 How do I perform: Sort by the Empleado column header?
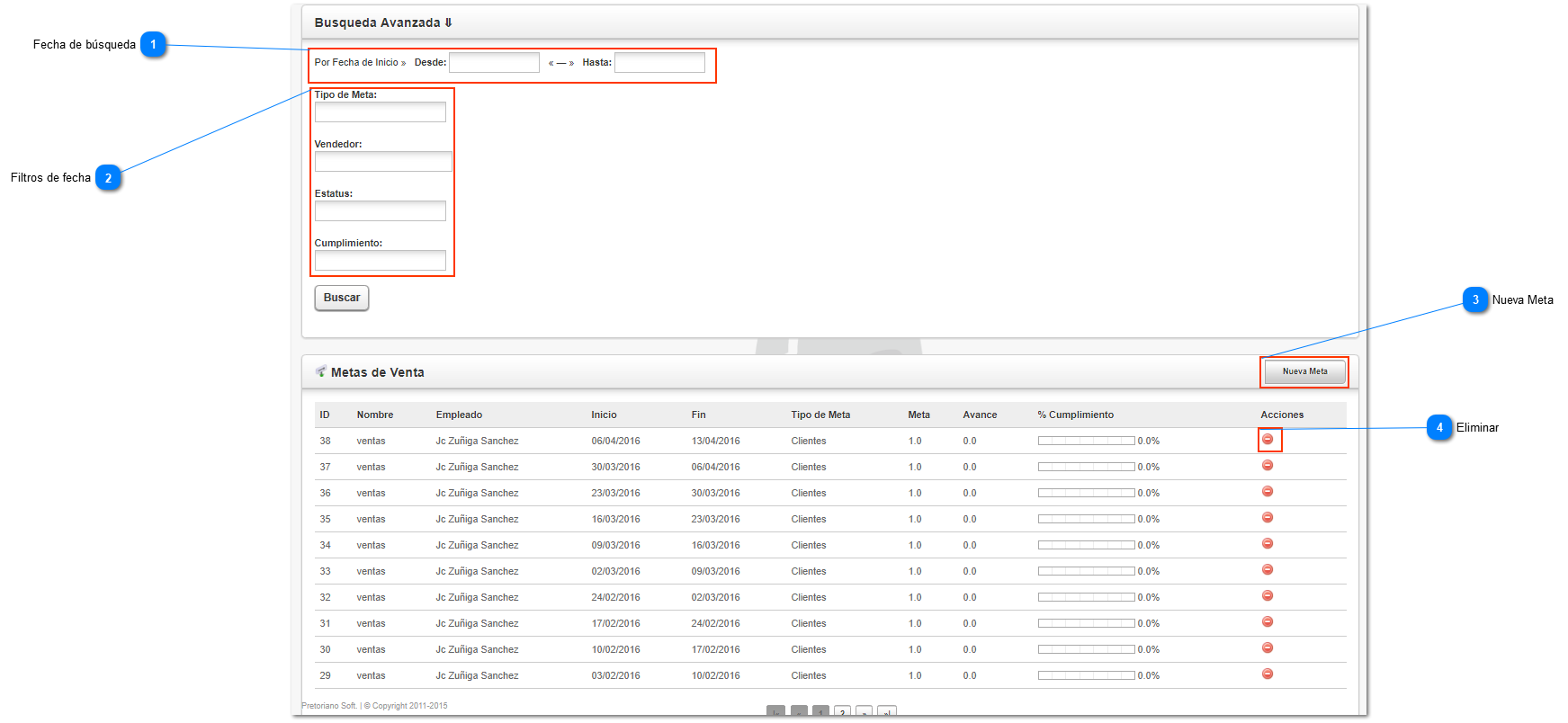pos(459,415)
